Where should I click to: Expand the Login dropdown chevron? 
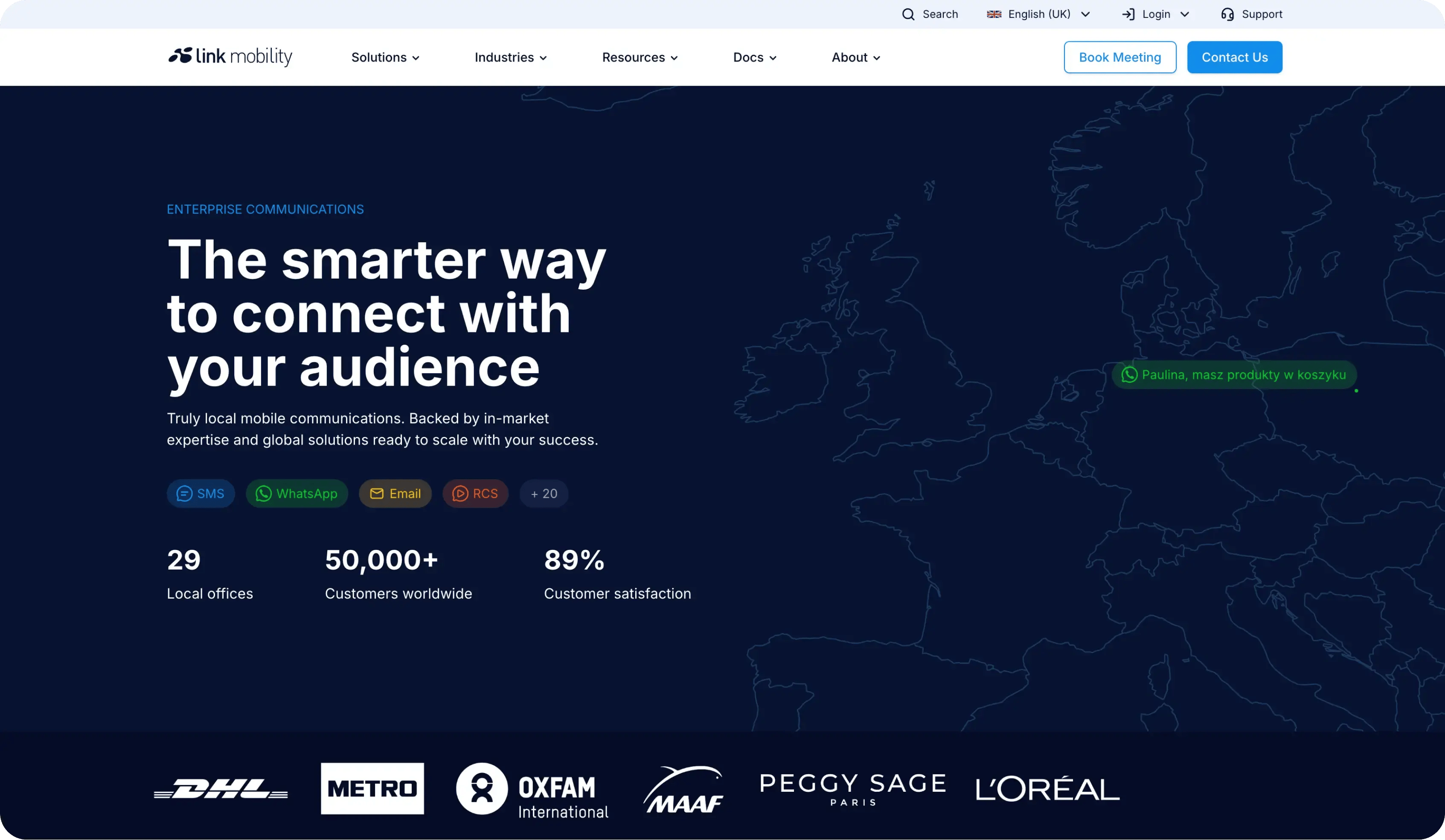coord(1185,15)
